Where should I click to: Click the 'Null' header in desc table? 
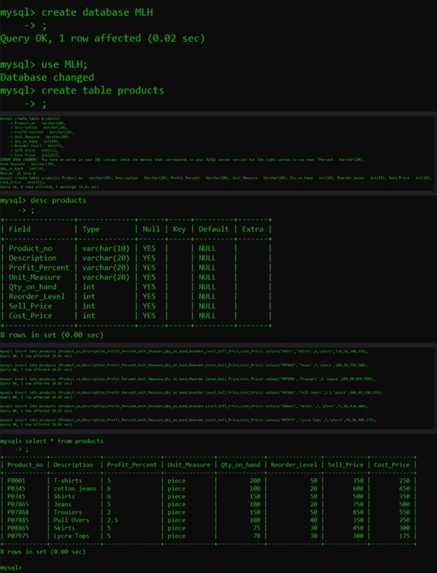[151, 229]
